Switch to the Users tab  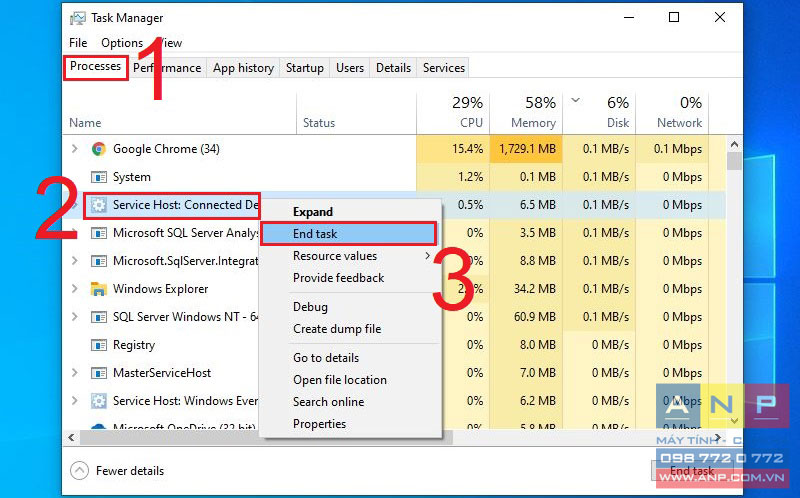[x=350, y=68]
